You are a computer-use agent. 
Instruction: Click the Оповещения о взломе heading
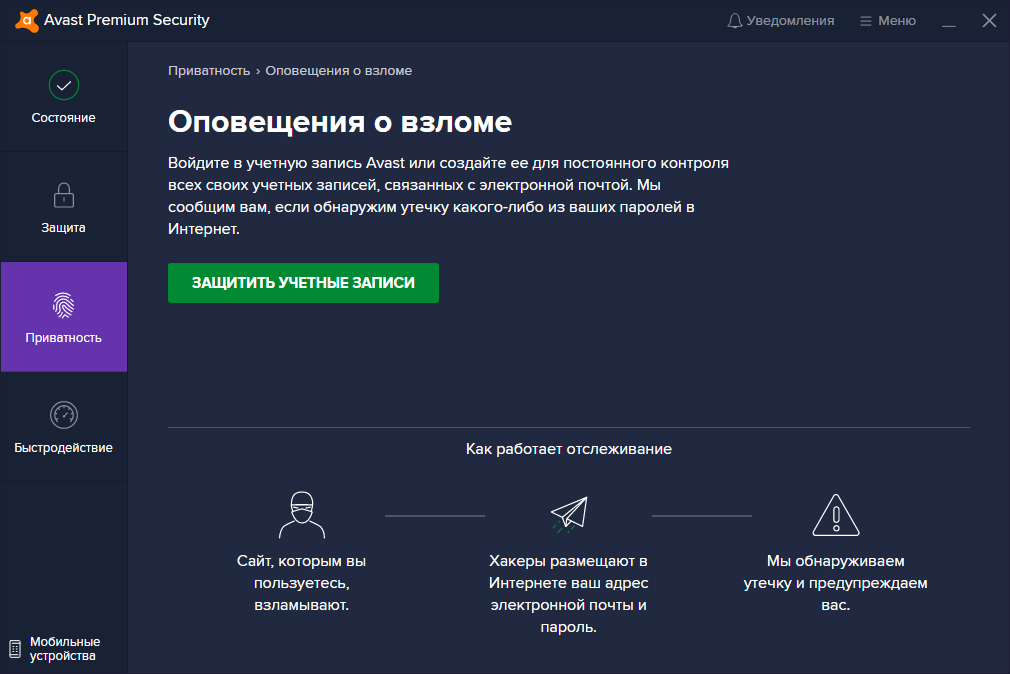click(x=340, y=122)
